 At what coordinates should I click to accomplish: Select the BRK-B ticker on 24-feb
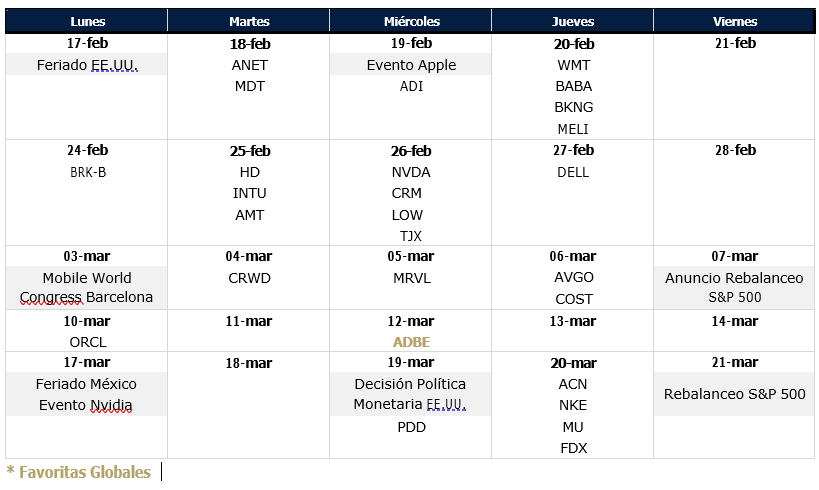(88, 172)
